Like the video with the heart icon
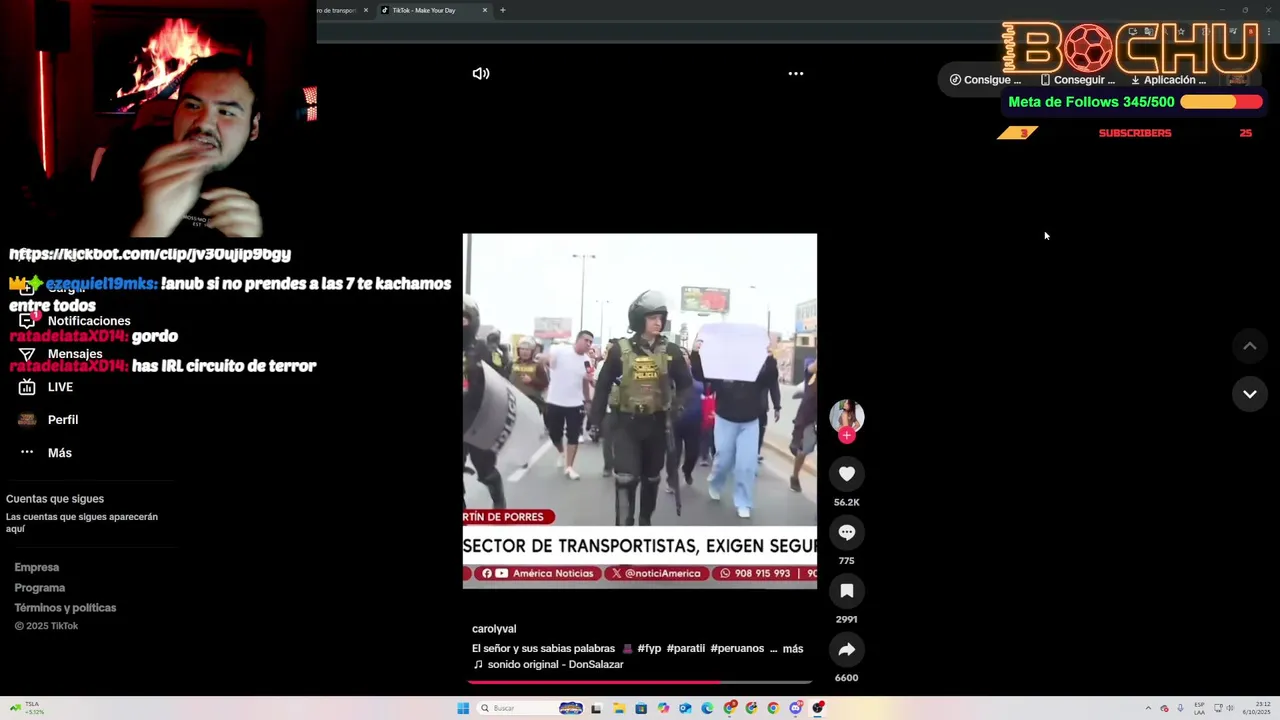This screenshot has height=720, width=1280. point(847,474)
